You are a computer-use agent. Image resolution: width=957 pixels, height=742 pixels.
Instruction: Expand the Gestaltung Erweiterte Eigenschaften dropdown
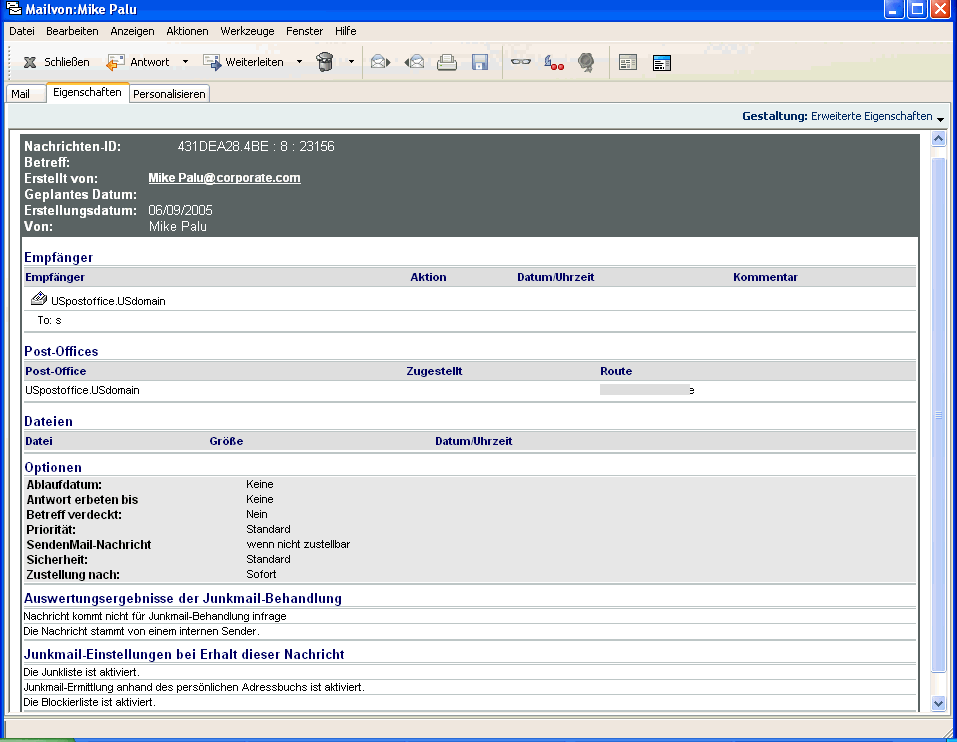[x=941, y=118]
